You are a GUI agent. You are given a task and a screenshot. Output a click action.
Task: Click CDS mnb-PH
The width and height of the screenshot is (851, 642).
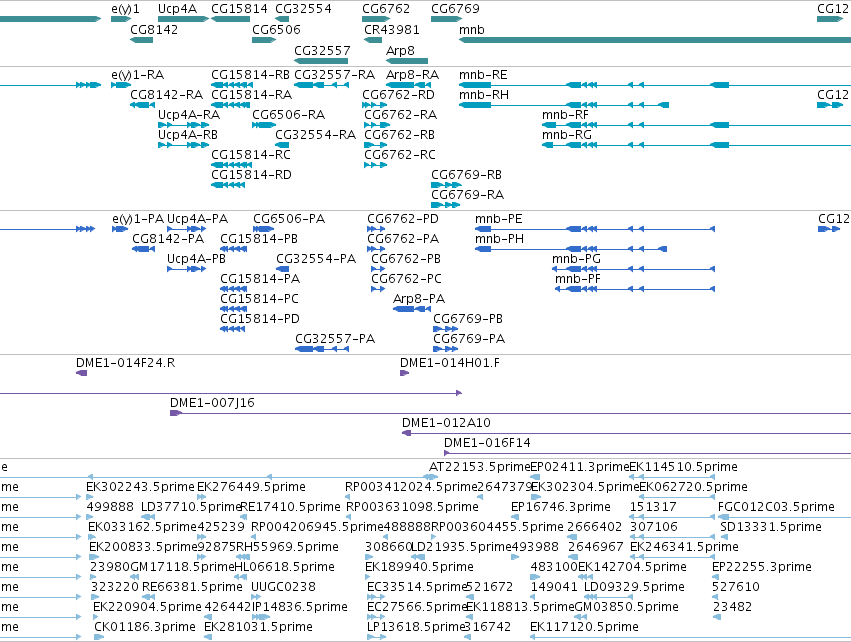coord(571,249)
